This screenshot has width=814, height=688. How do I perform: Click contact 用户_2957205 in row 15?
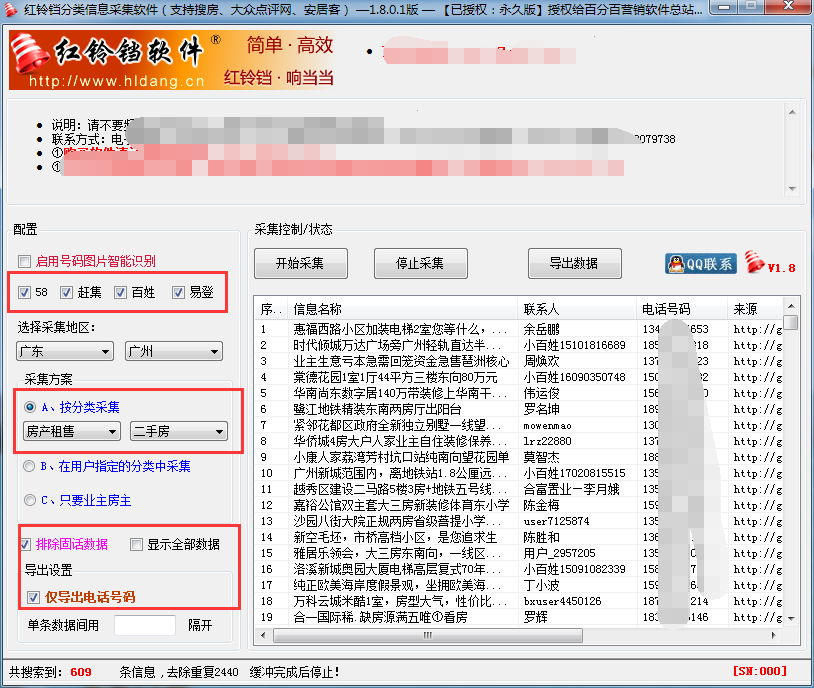tap(560, 554)
